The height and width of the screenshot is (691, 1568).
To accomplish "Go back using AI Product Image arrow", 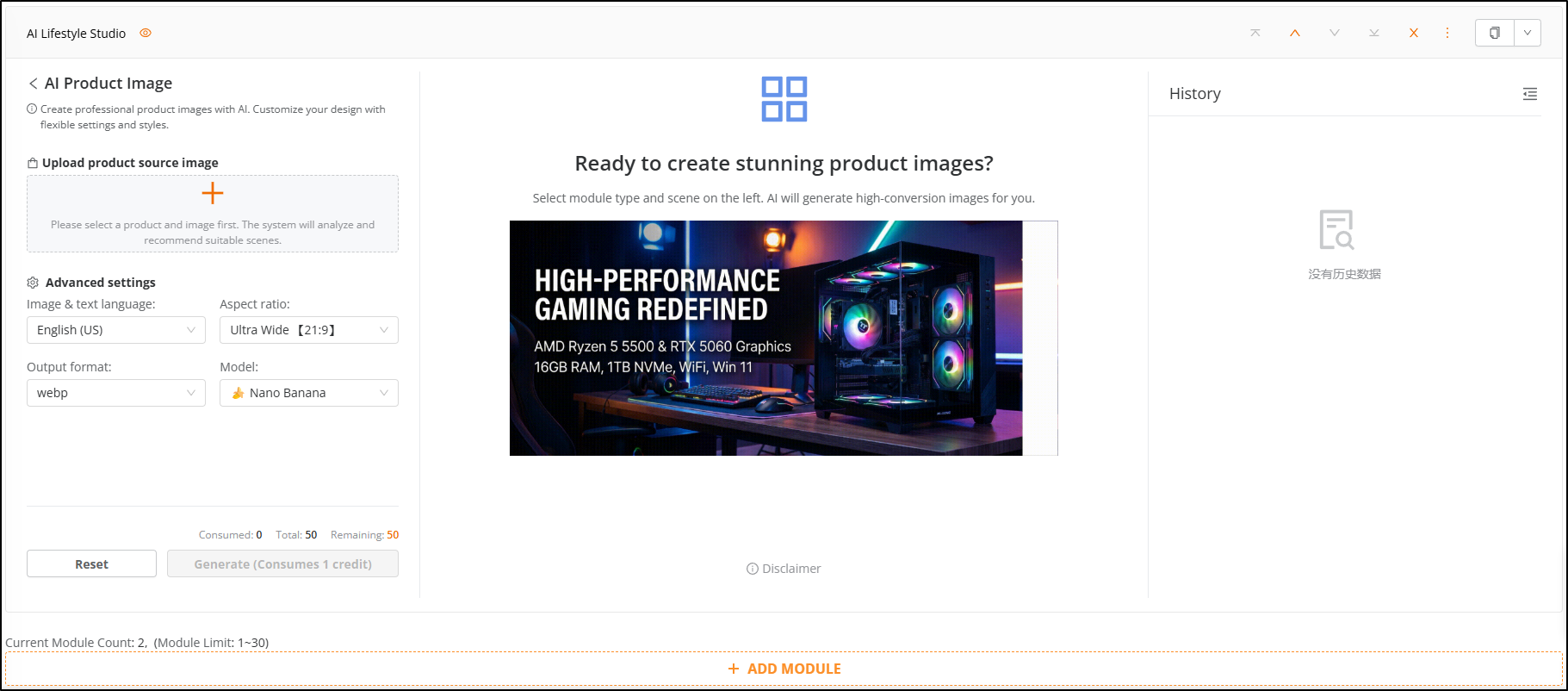I will (34, 84).
